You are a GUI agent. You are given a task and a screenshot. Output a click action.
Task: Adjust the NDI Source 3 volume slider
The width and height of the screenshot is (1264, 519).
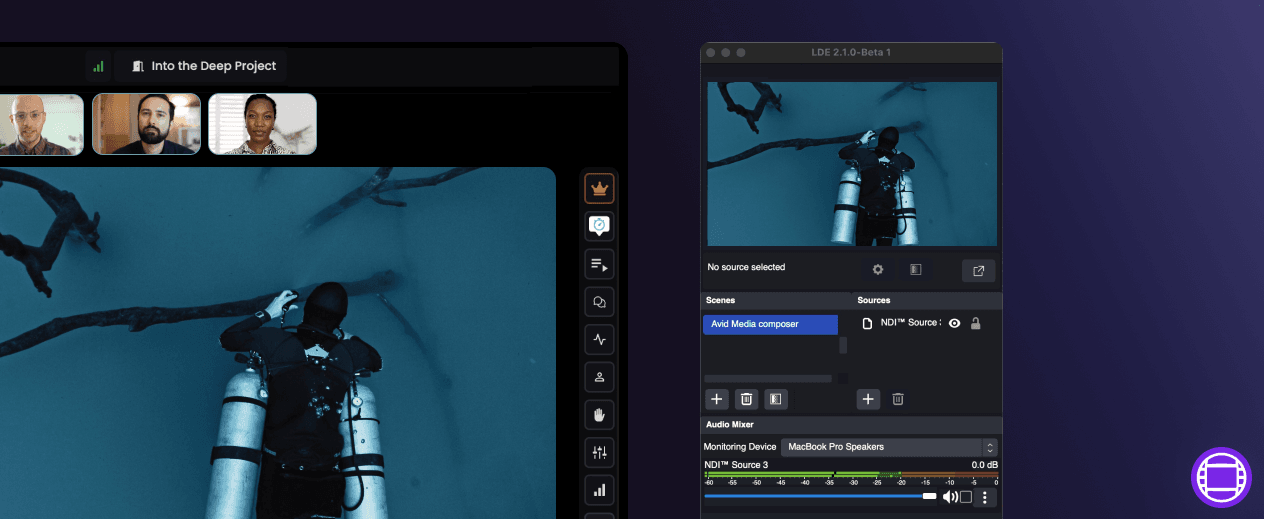pyautogui.click(x=820, y=496)
